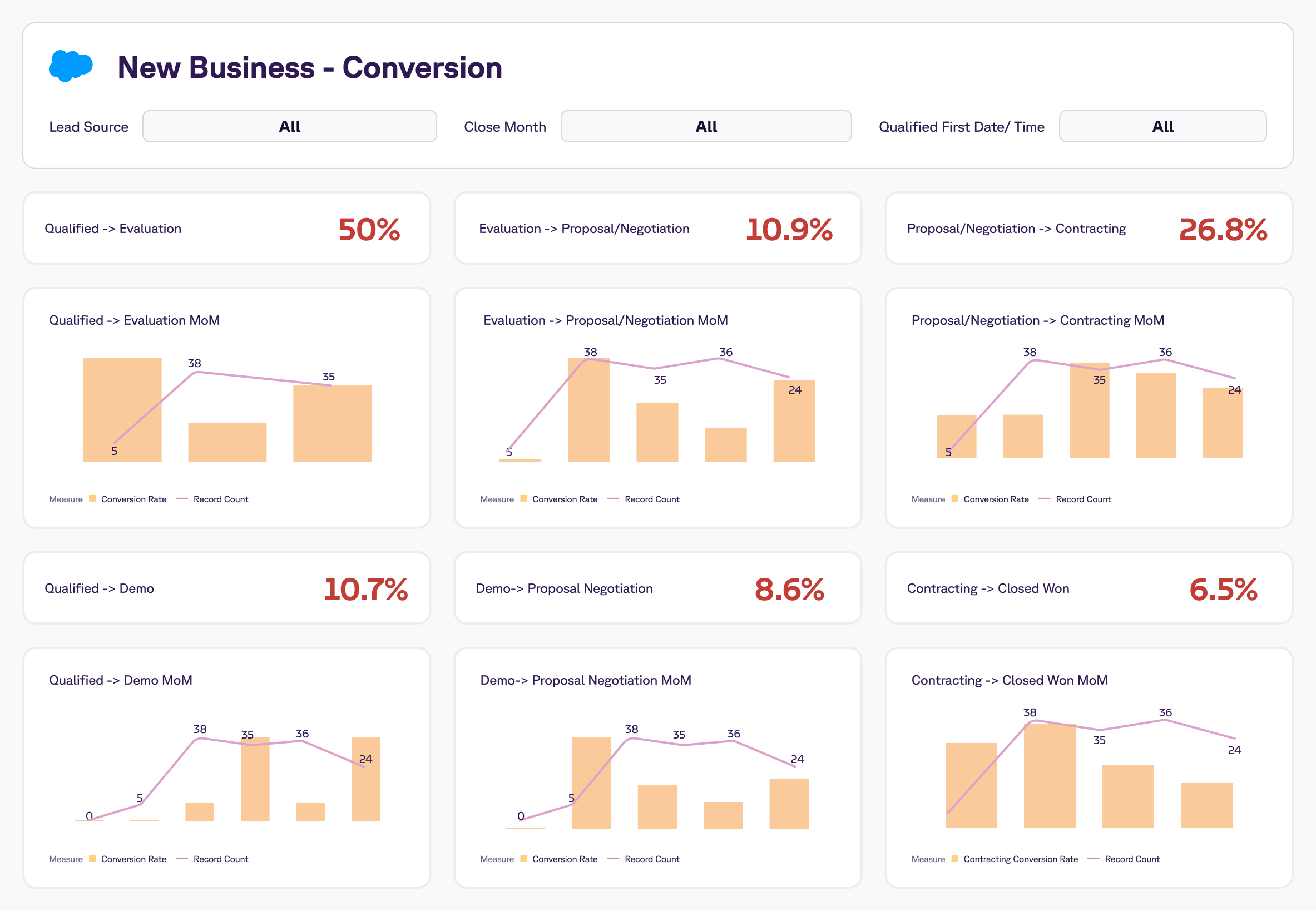The image size is (1316, 911).
Task: Click the Proposal/Negotiation -> Contracting MoM chart title
Action: pyautogui.click(x=1037, y=320)
